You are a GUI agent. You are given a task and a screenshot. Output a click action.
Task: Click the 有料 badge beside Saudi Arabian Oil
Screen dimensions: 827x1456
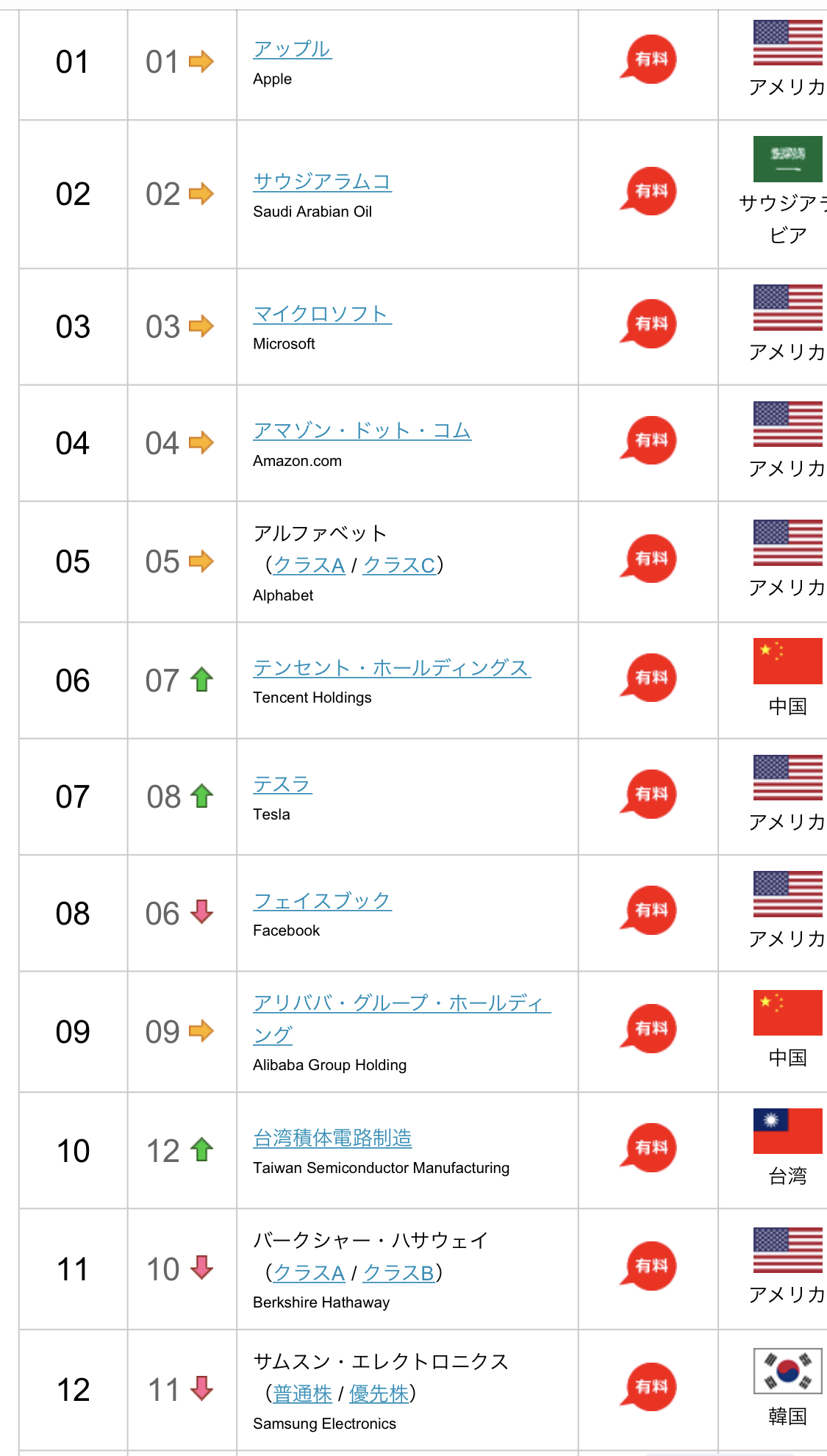click(x=648, y=191)
